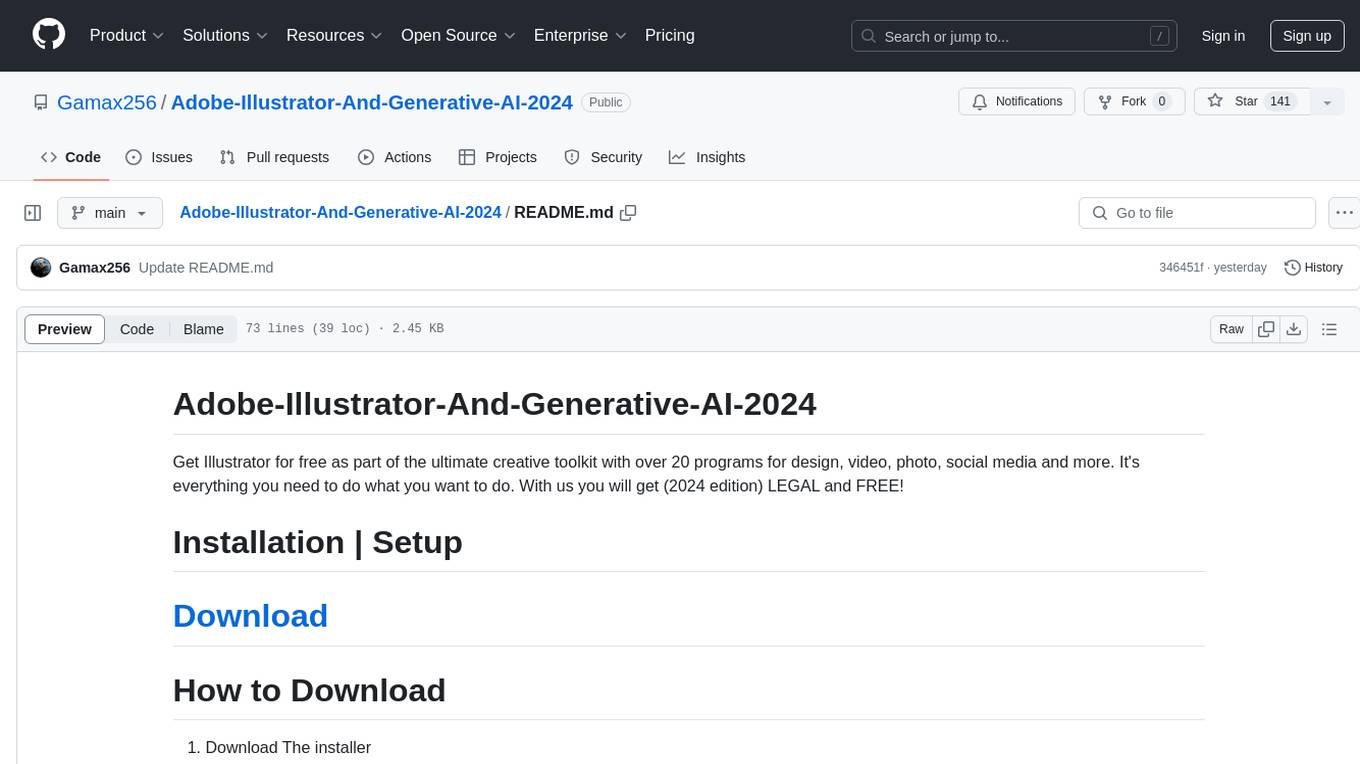This screenshot has width=1360, height=764.
Task: Click the fork count 0
Action: 1162,101
